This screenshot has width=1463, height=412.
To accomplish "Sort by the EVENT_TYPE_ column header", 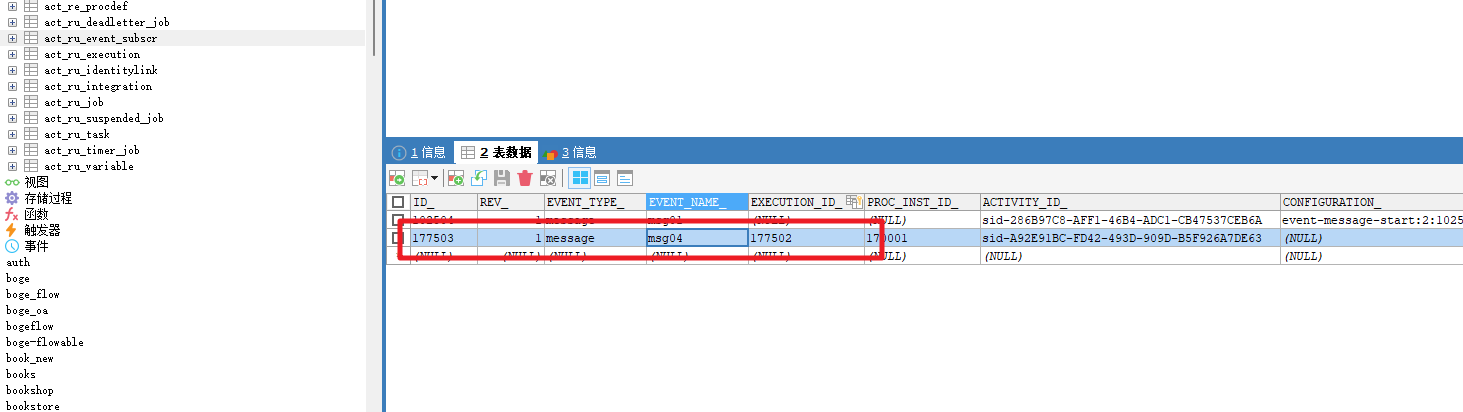I will pos(595,202).
